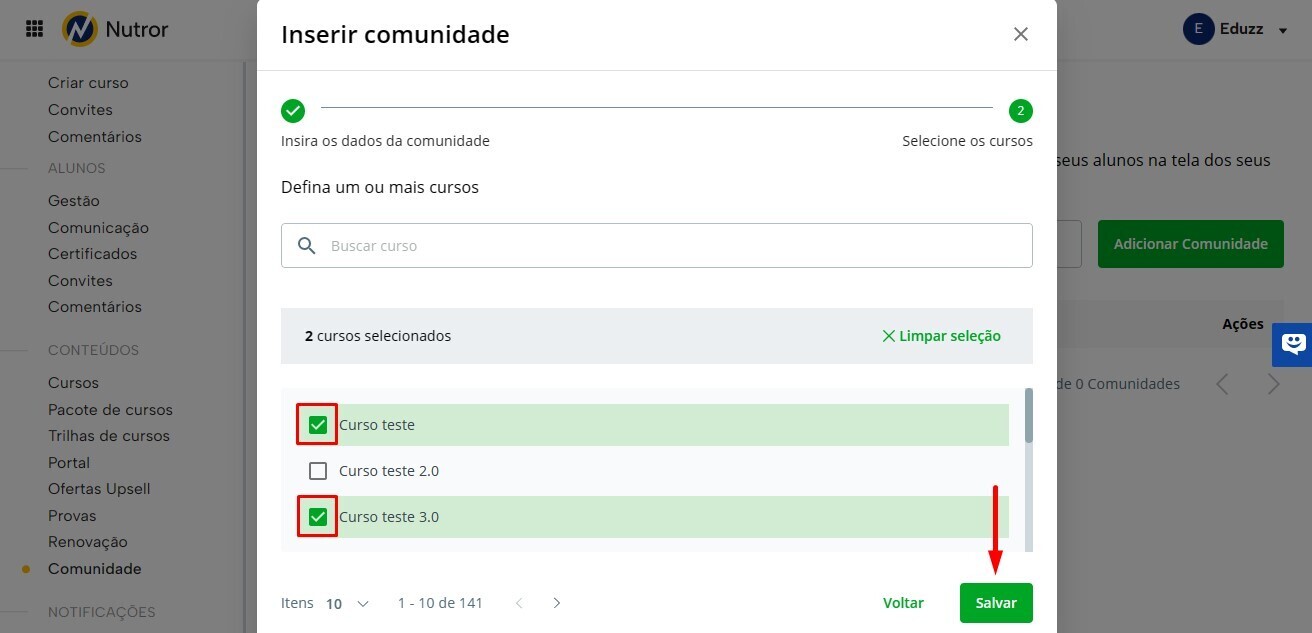Check the Curso teste 2.0 checkbox
Image resolution: width=1312 pixels, height=633 pixels.
318,471
